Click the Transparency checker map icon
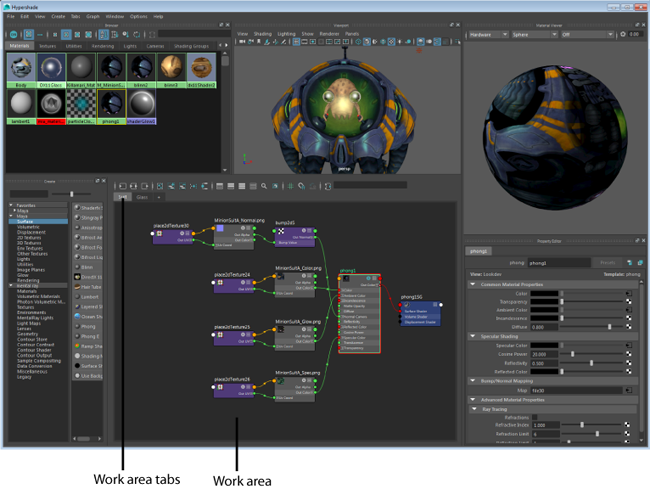The width and height of the screenshot is (650, 489). click(628, 302)
